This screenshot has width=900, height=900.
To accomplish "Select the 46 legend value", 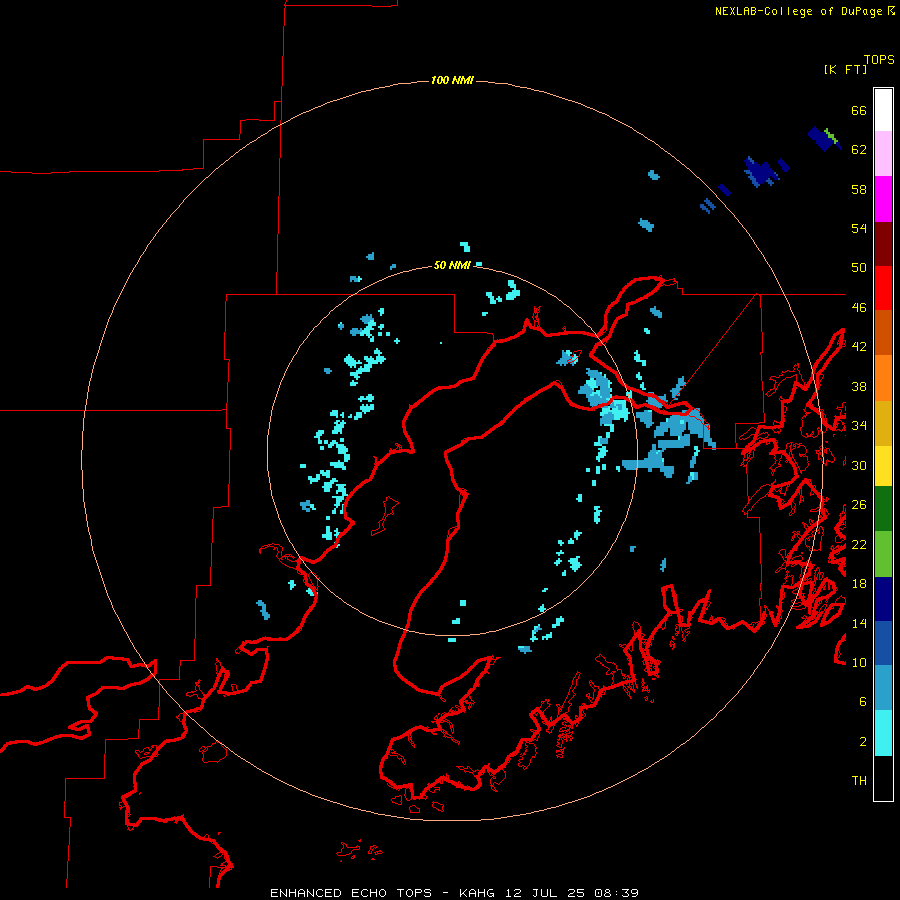I will (x=859, y=308).
